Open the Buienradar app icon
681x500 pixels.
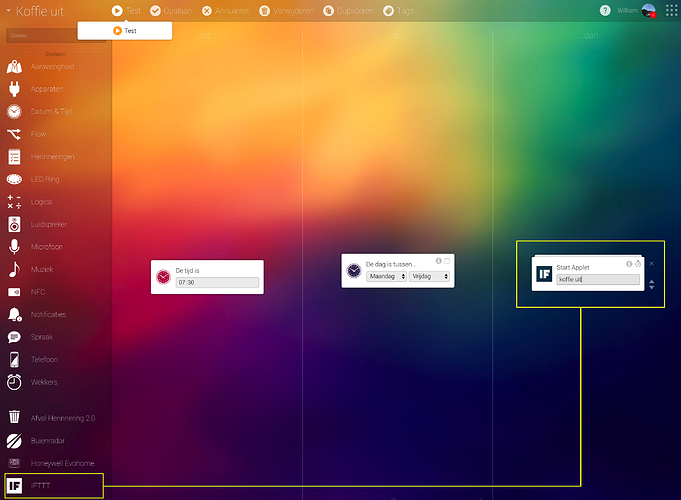pos(14,440)
